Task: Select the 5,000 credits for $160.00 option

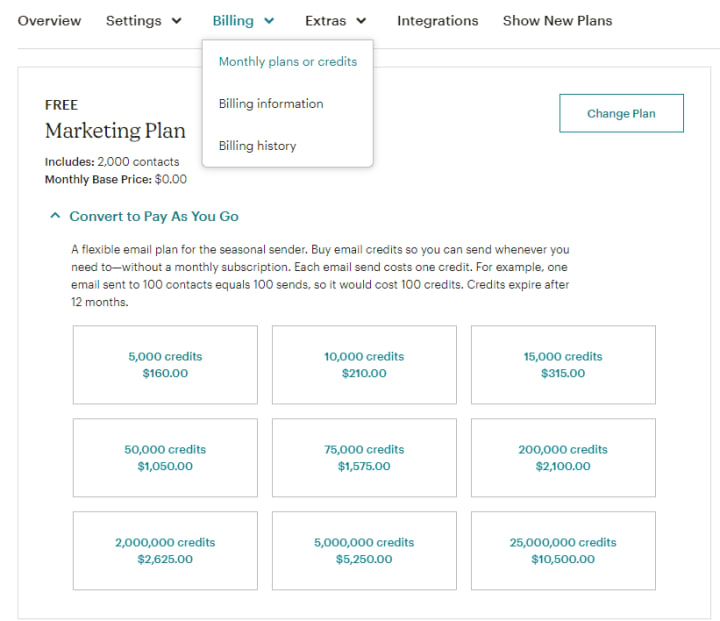Action: (165, 365)
